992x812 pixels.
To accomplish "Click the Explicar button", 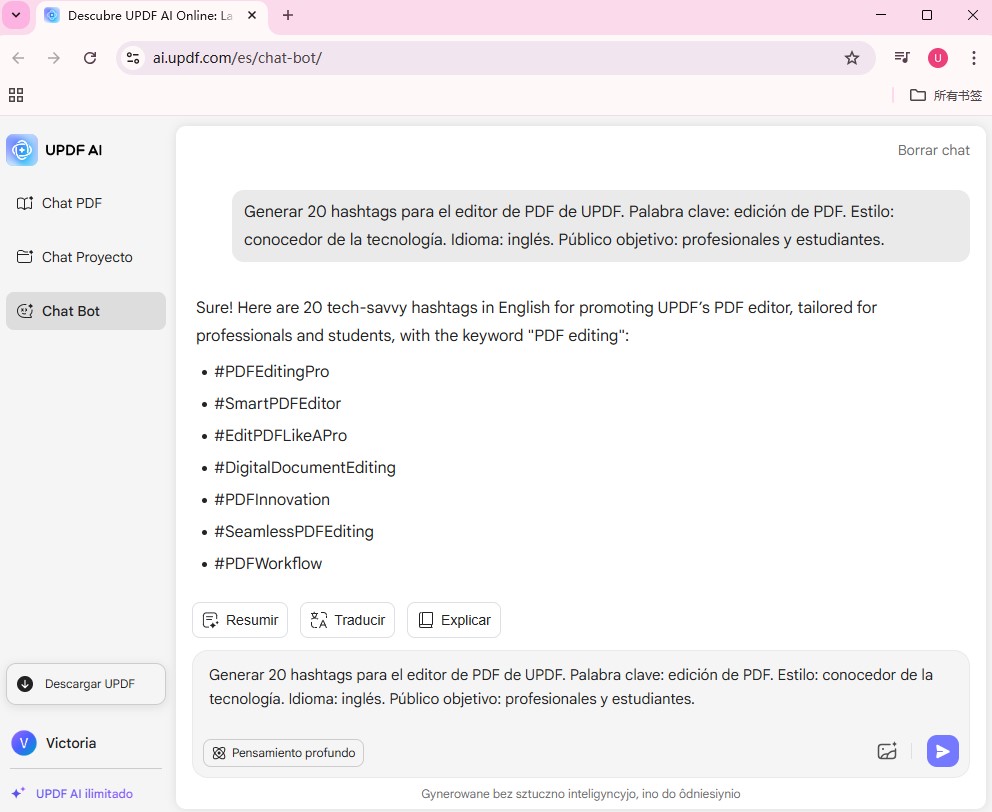I will 454,620.
